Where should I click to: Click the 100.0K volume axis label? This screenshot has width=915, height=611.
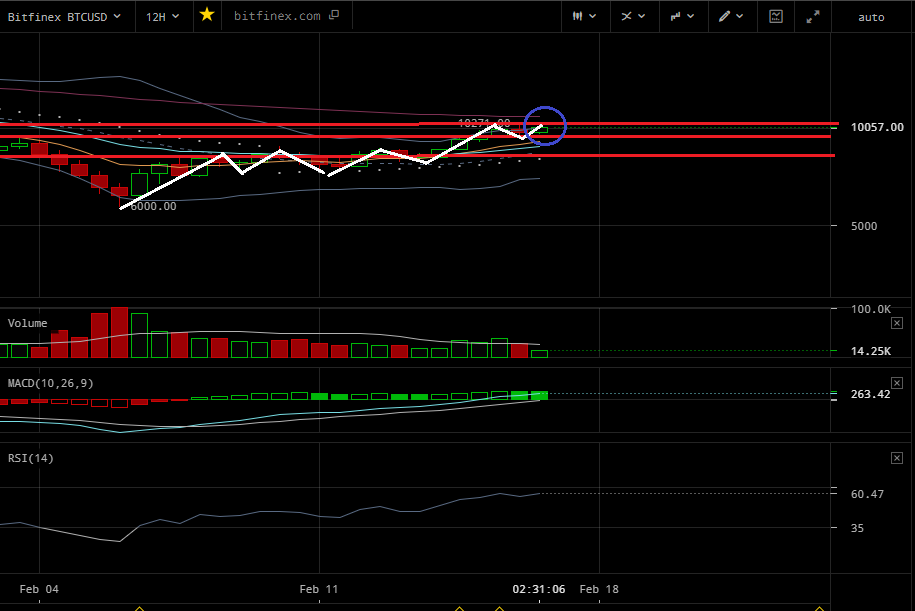[871, 309]
